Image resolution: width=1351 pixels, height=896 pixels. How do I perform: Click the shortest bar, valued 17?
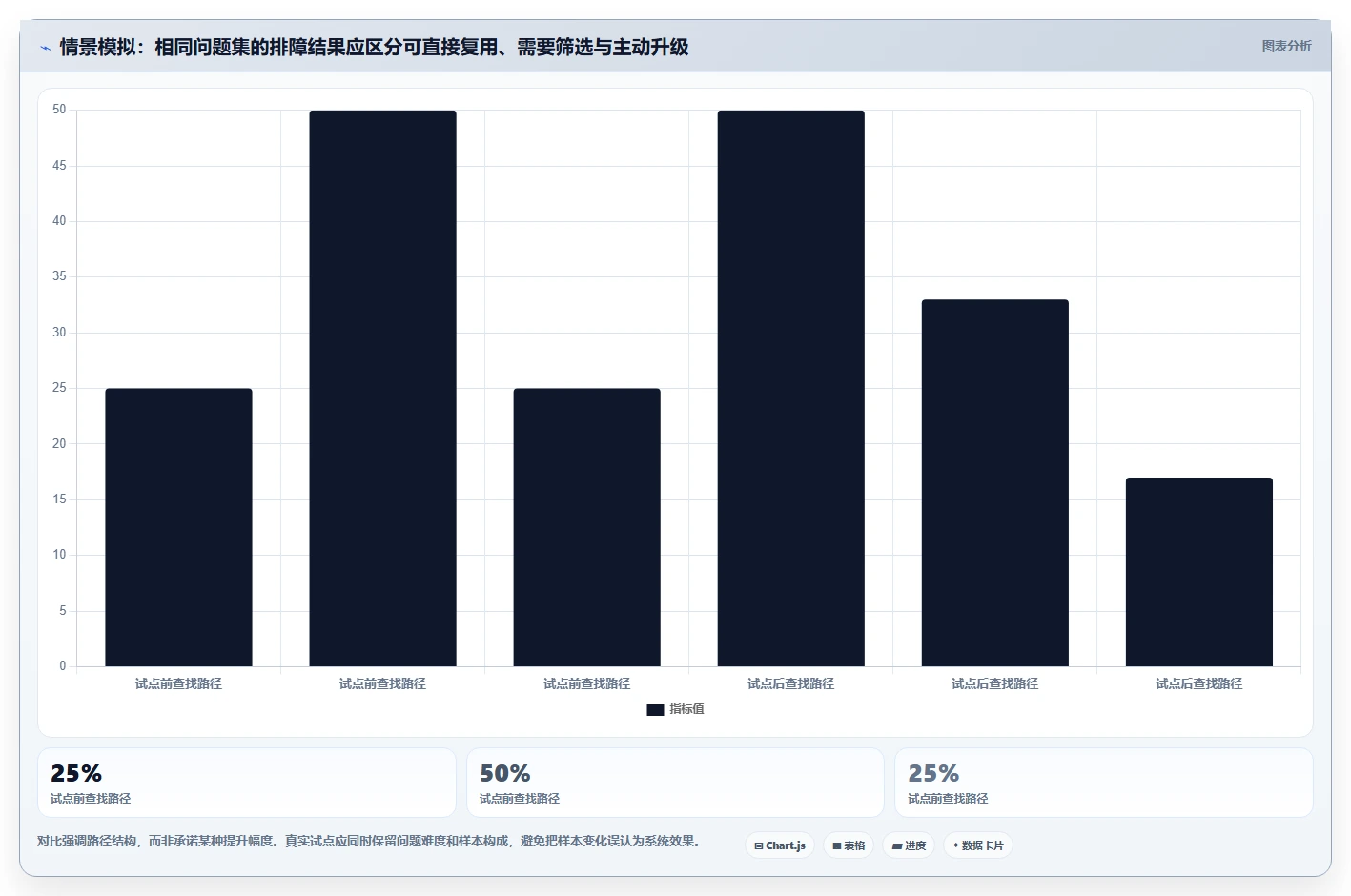(1198, 572)
